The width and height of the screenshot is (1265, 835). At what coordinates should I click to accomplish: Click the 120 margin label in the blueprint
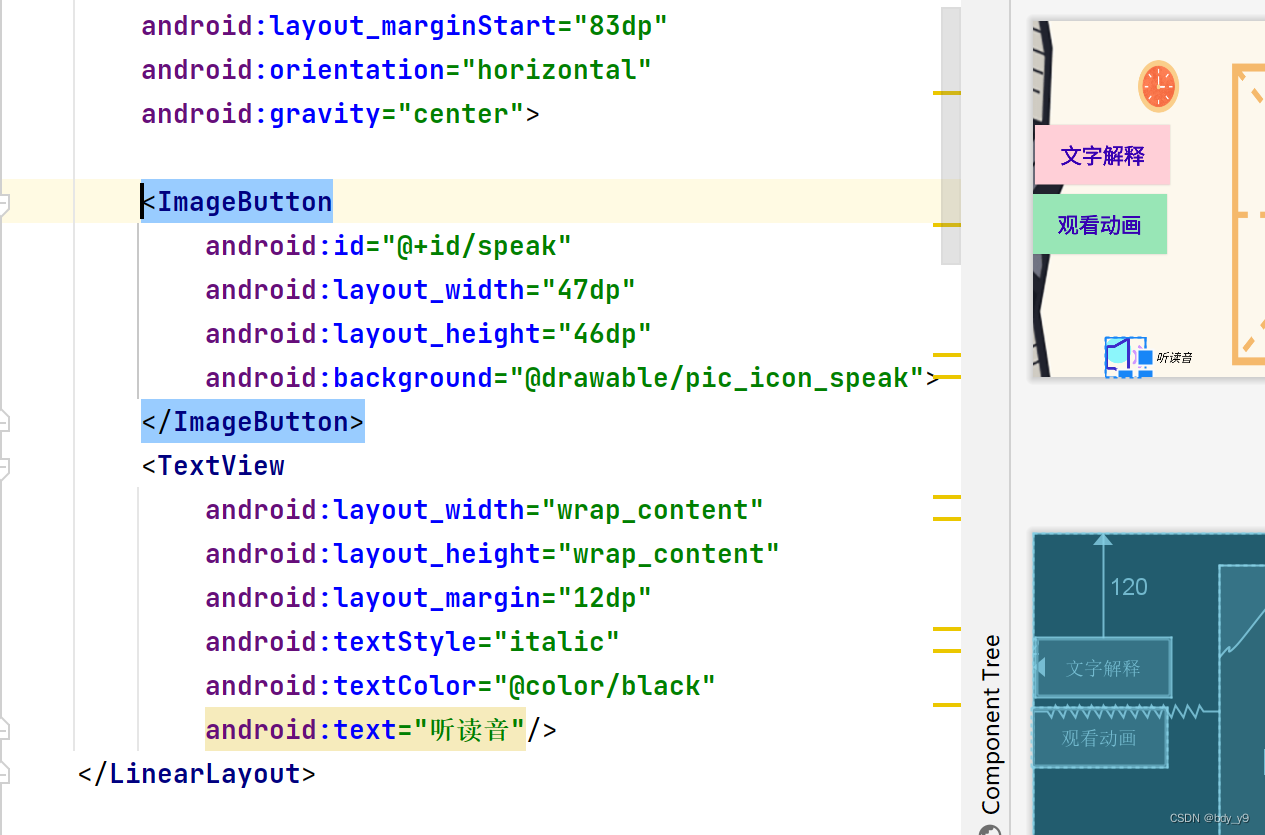(x=1128, y=587)
